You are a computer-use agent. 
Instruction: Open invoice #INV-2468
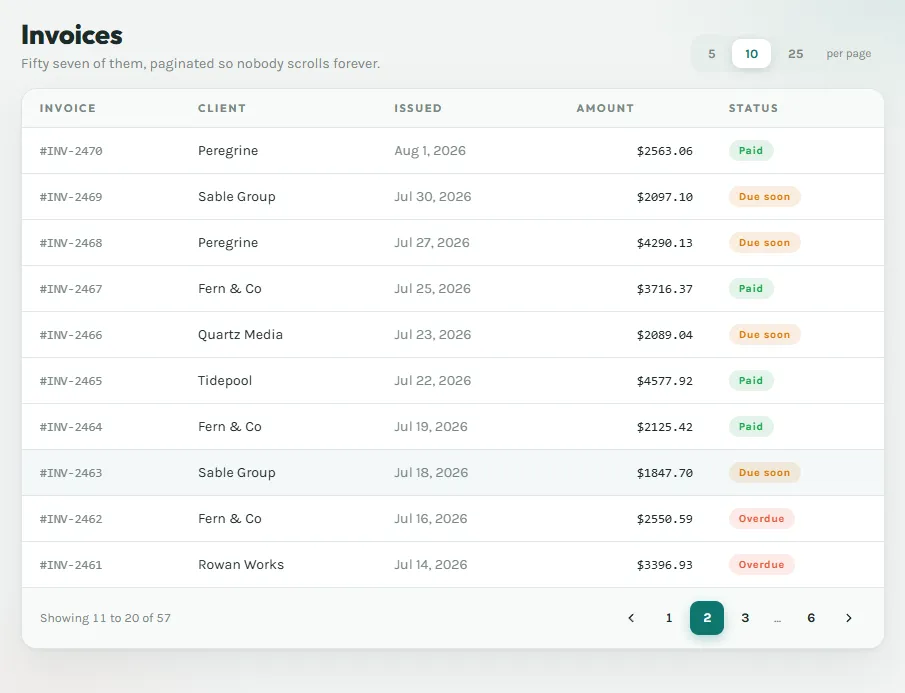click(x=71, y=243)
